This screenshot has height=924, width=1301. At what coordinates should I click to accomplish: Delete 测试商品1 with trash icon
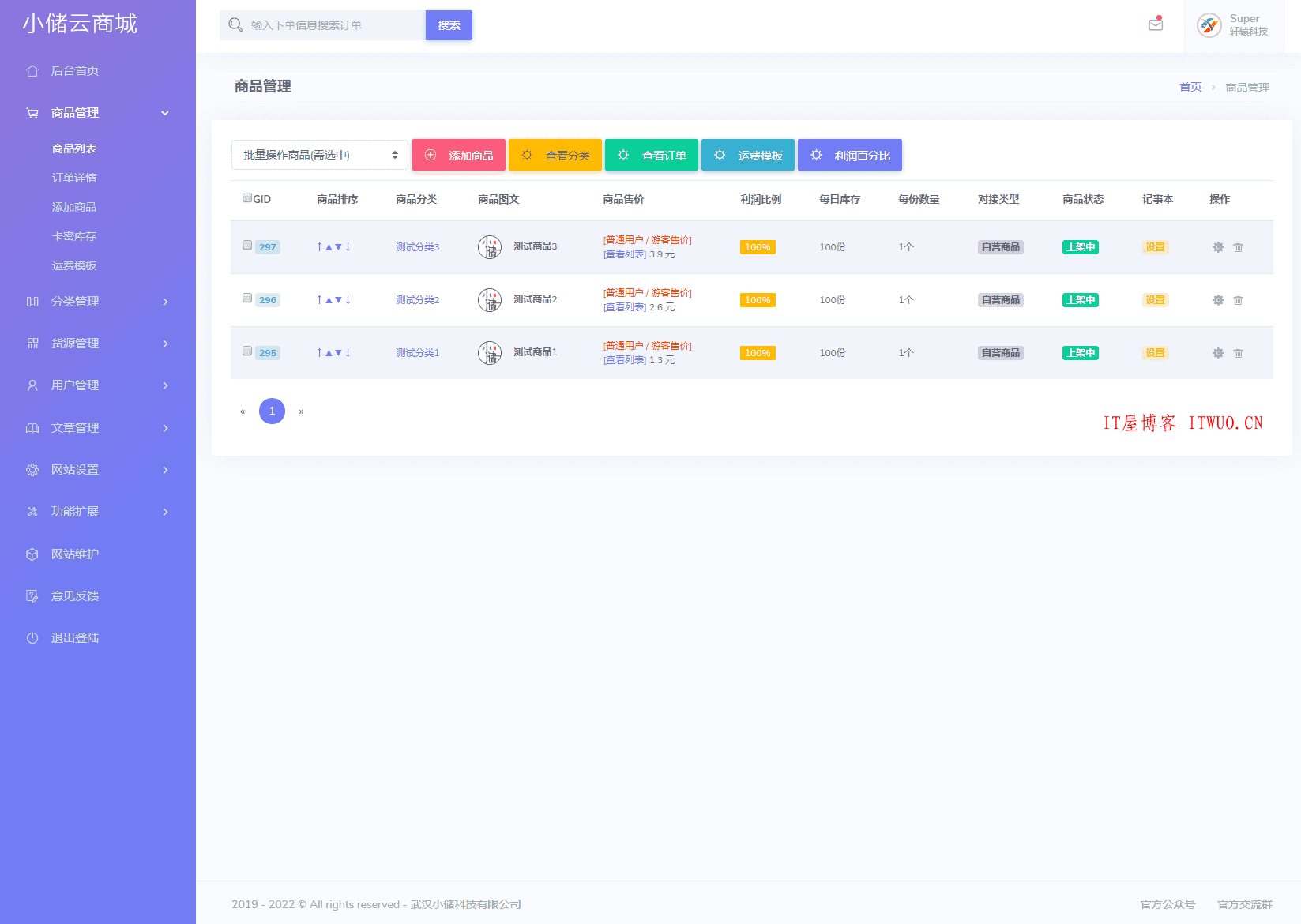(x=1238, y=353)
